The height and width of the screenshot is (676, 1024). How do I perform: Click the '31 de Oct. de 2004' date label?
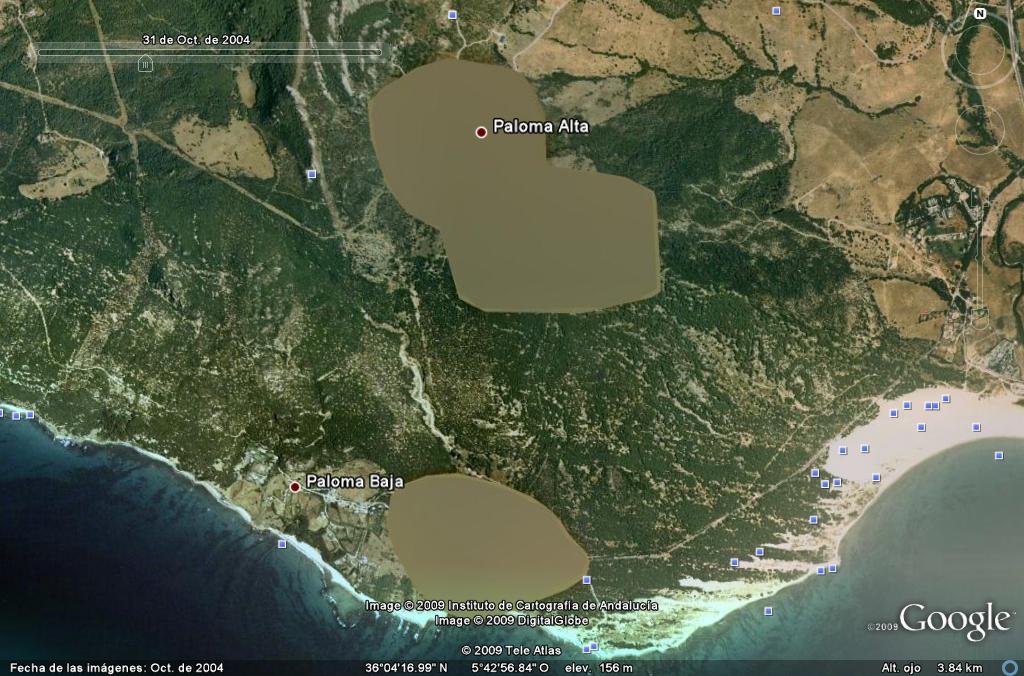(196, 40)
